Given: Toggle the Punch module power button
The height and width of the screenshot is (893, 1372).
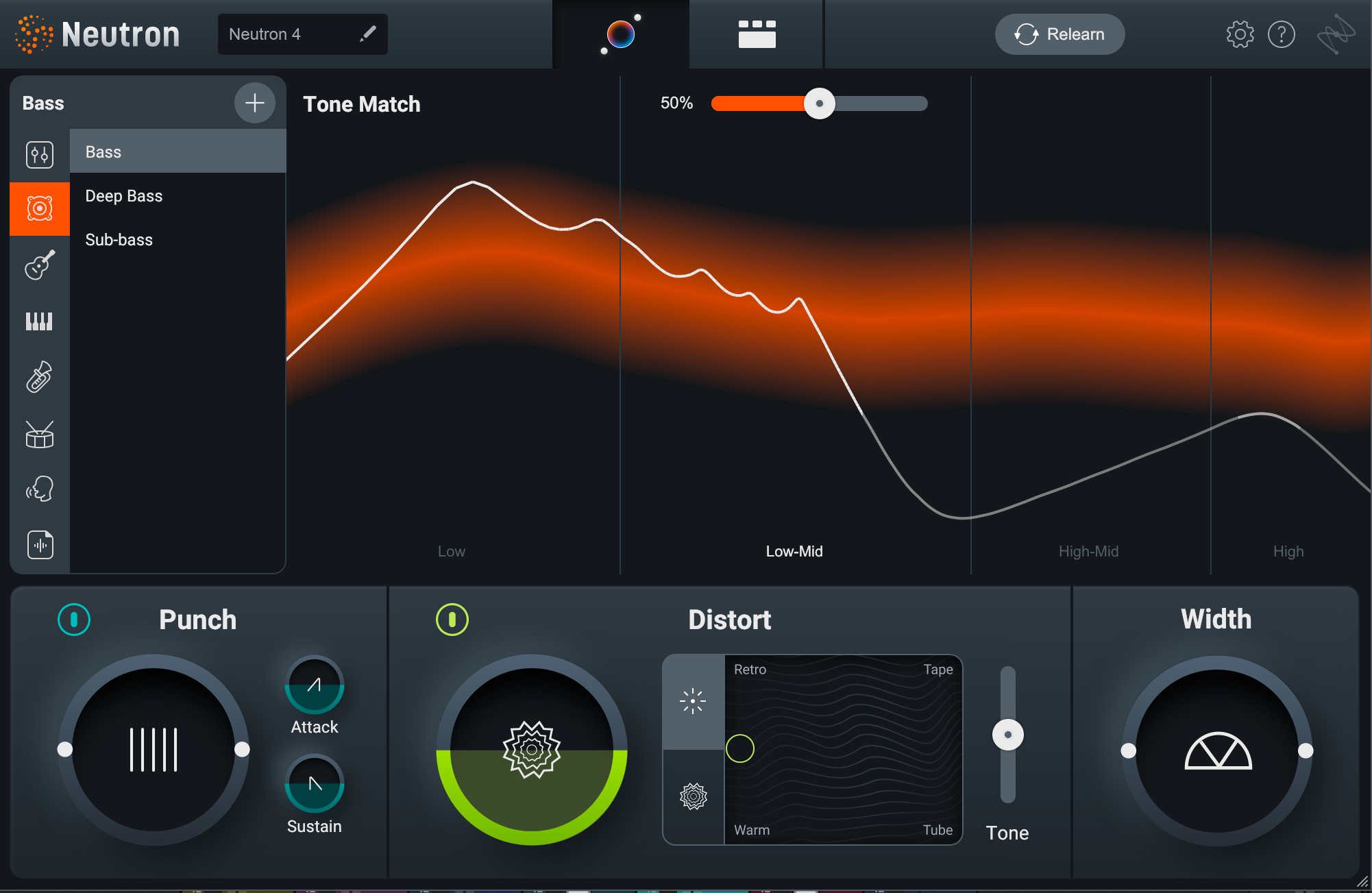Looking at the screenshot, I should tap(74, 620).
